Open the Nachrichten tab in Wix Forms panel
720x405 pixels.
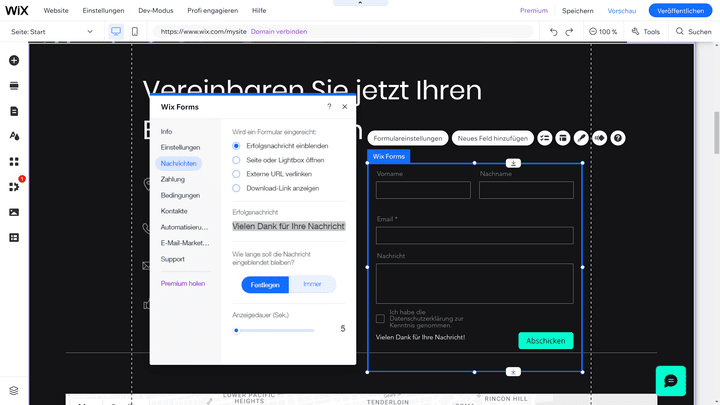[x=179, y=163]
